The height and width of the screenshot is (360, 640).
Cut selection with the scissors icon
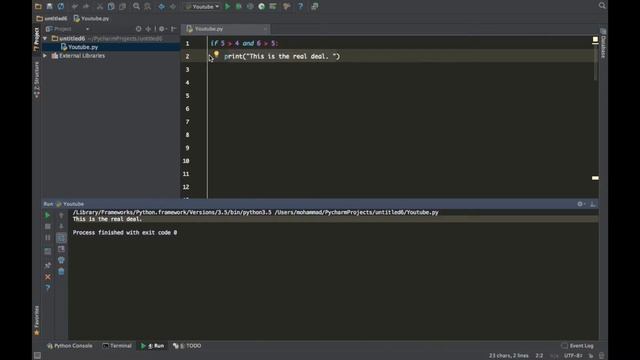pyautogui.click(x=100, y=7)
